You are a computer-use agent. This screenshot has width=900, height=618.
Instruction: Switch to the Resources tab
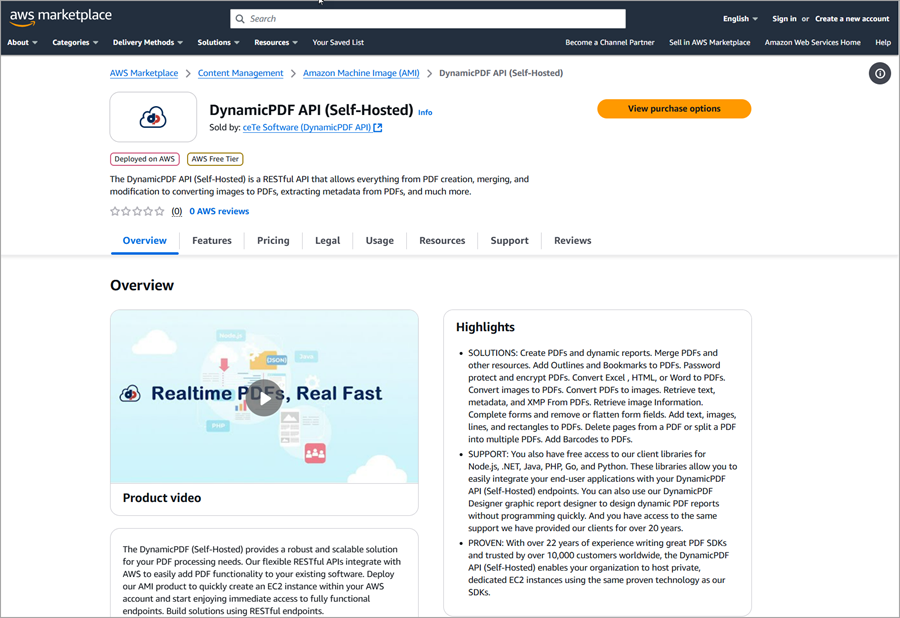[x=442, y=240]
